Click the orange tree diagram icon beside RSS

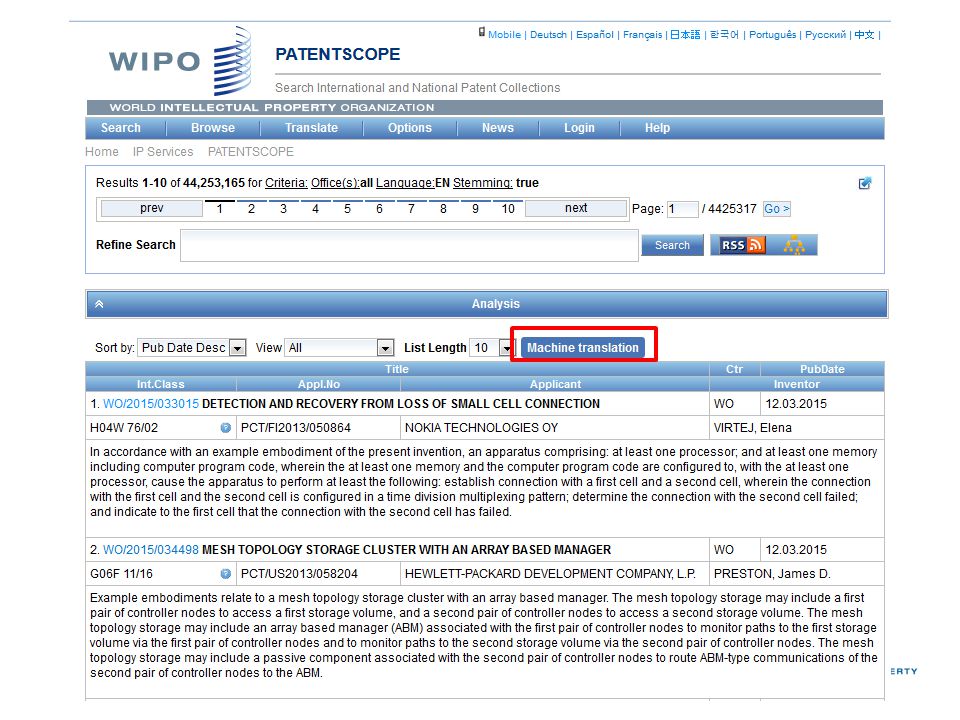pyautogui.click(x=793, y=245)
